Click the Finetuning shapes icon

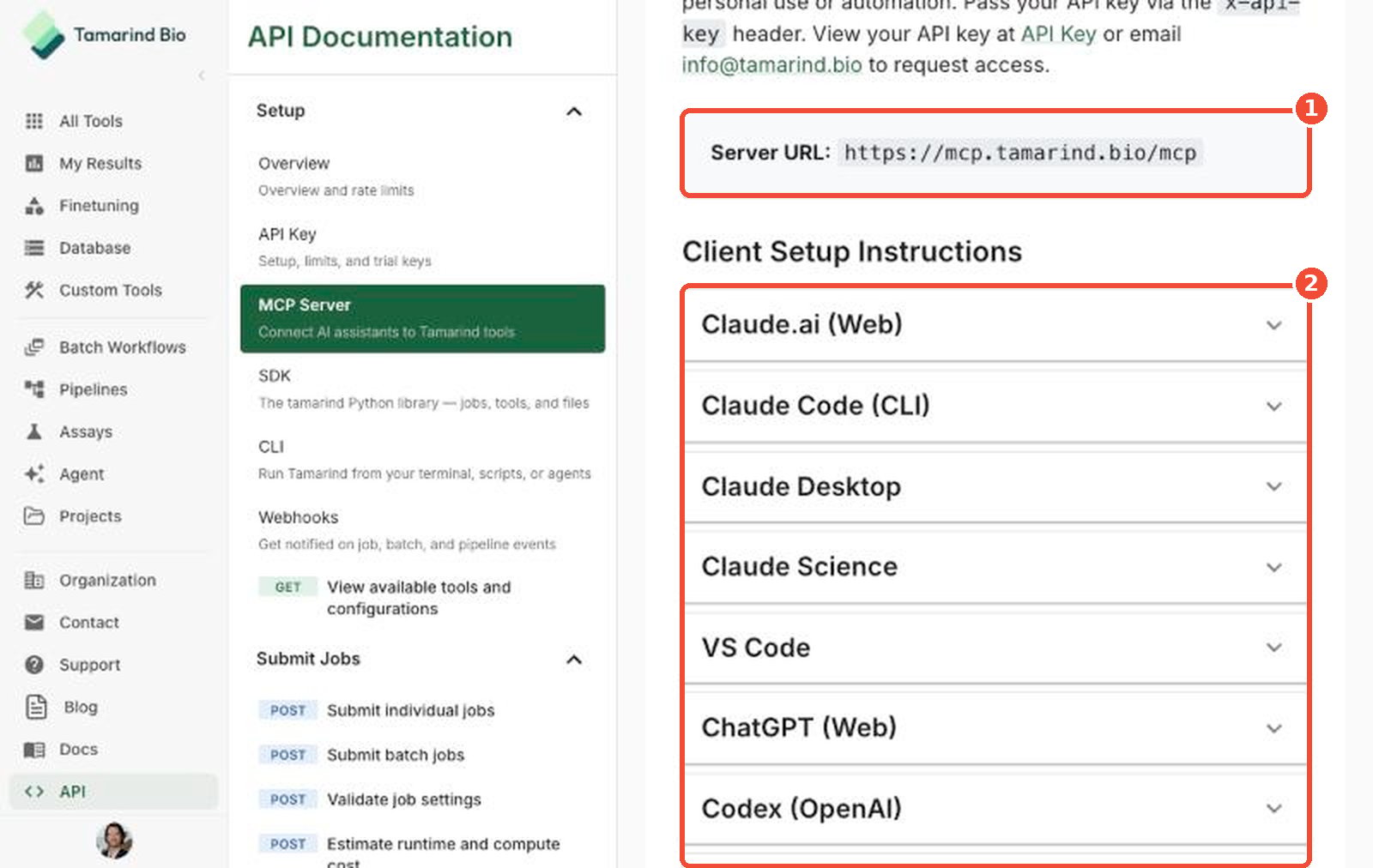tap(34, 206)
